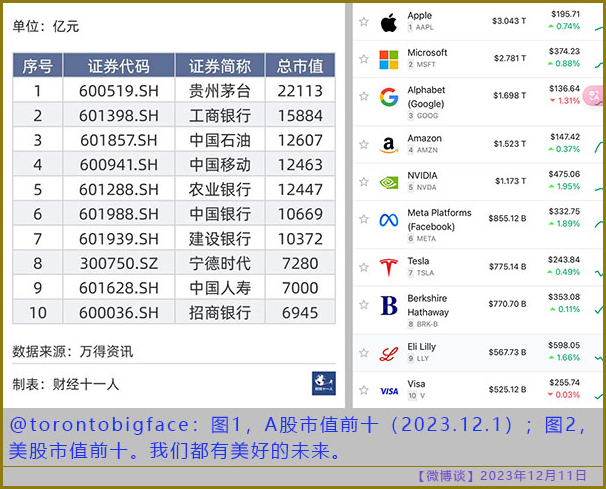
Task: Click the Tesla logo icon
Action: click(x=388, y=268)
